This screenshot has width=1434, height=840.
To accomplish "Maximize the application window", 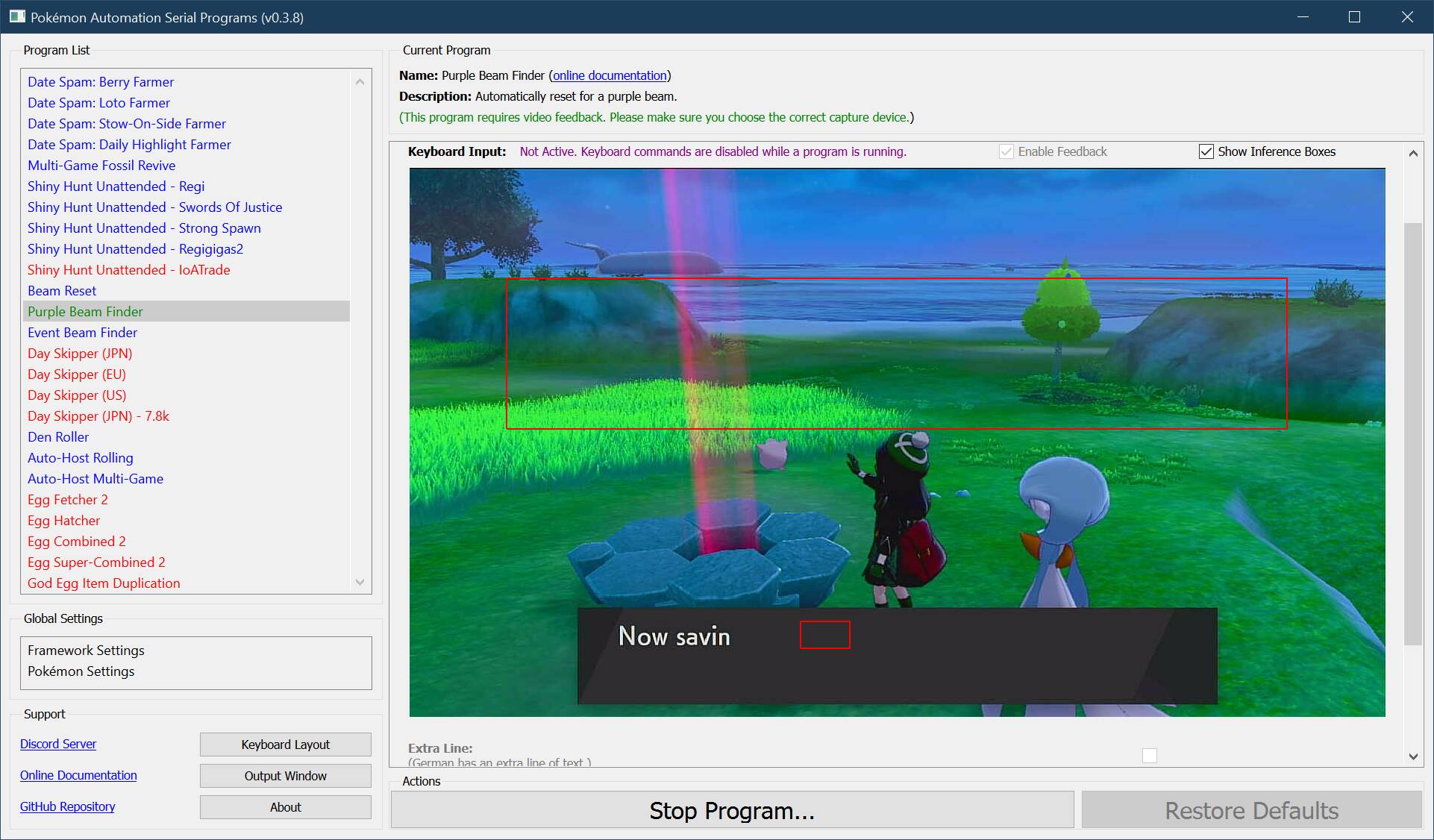I will [1355, 16].
